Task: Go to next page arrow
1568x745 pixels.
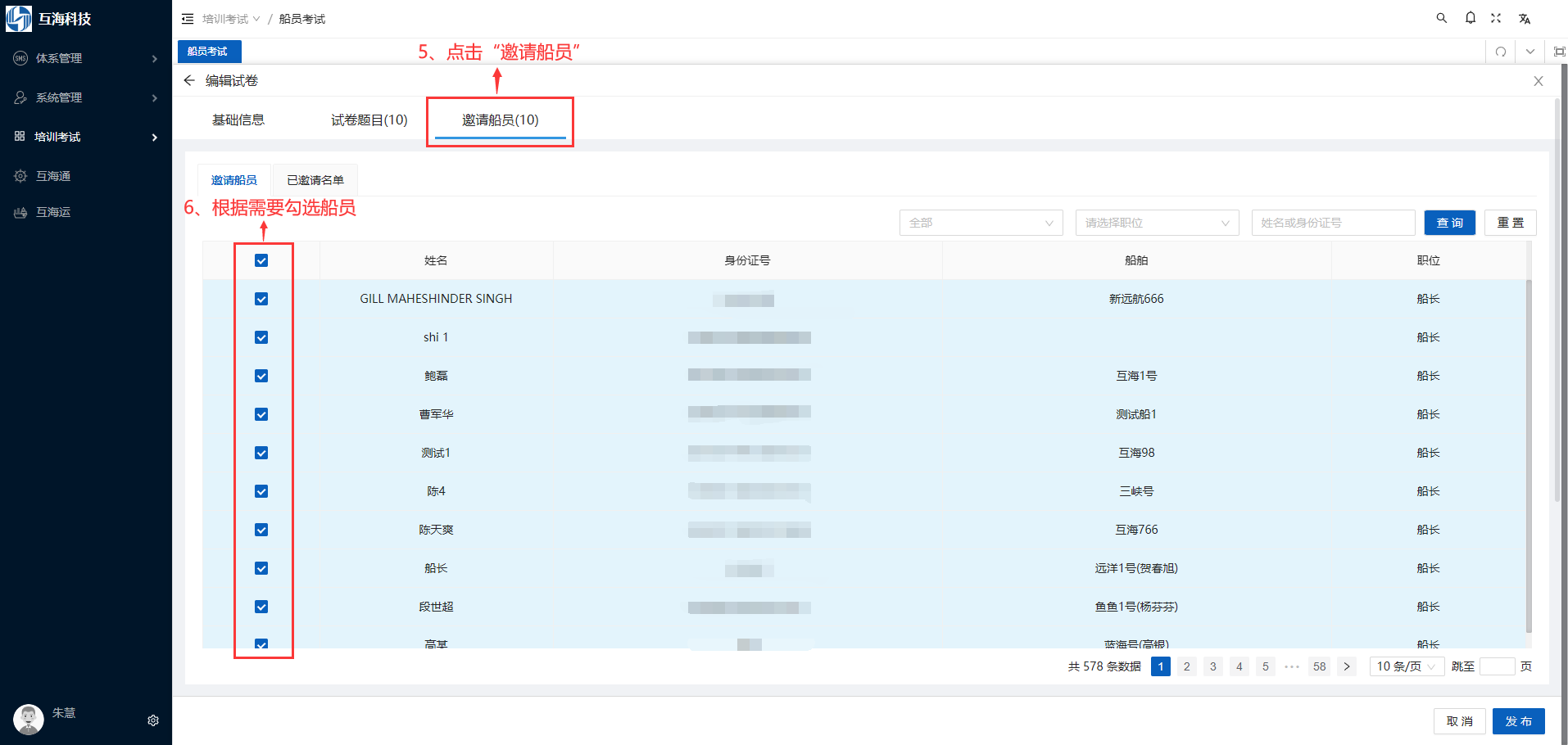Action: [1347, 666]
